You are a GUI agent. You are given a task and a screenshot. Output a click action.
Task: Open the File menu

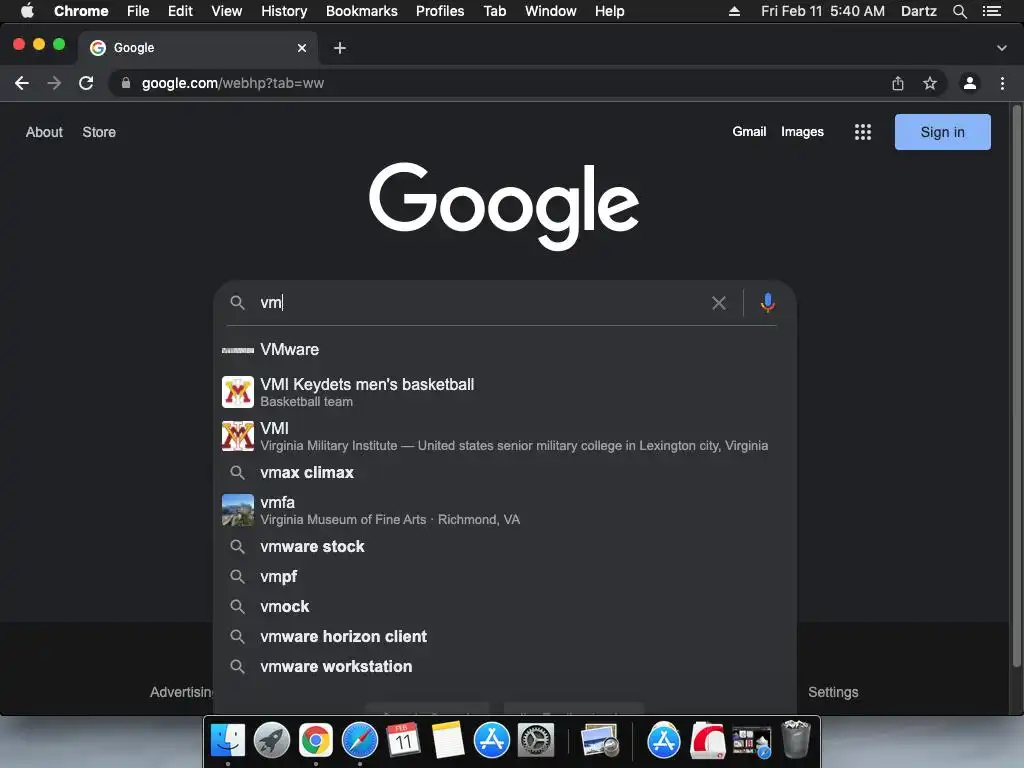[x=138, y=11]
